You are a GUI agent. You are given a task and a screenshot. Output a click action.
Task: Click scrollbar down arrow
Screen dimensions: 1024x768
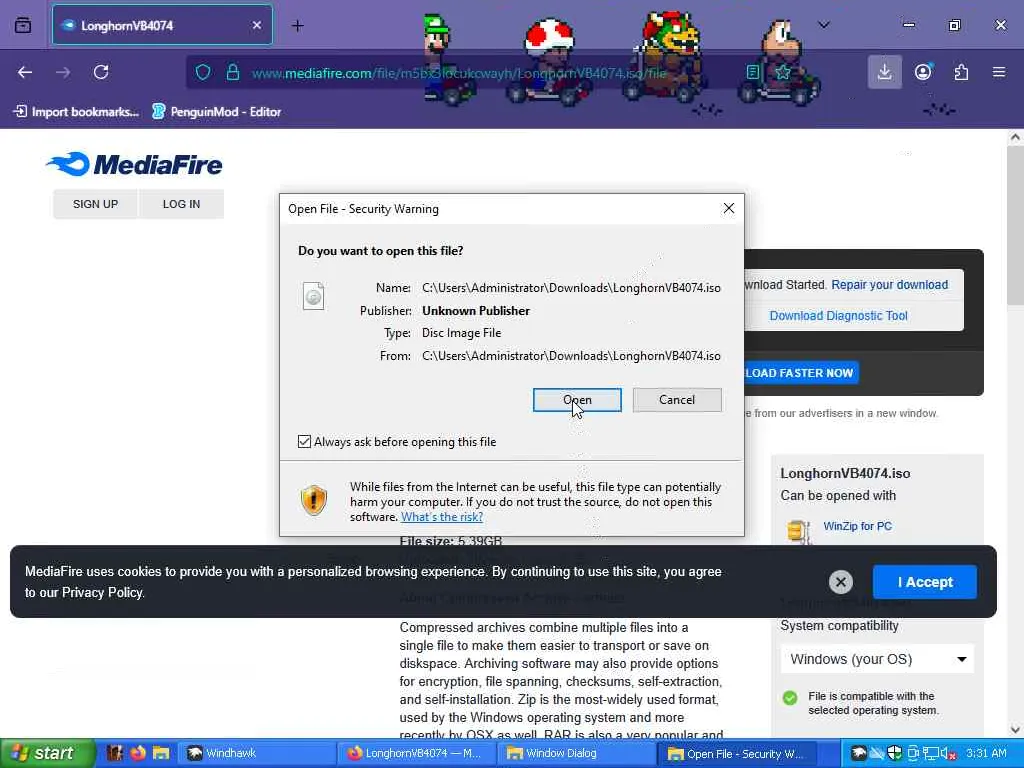pyautogui.click(x=1015, y=729)
